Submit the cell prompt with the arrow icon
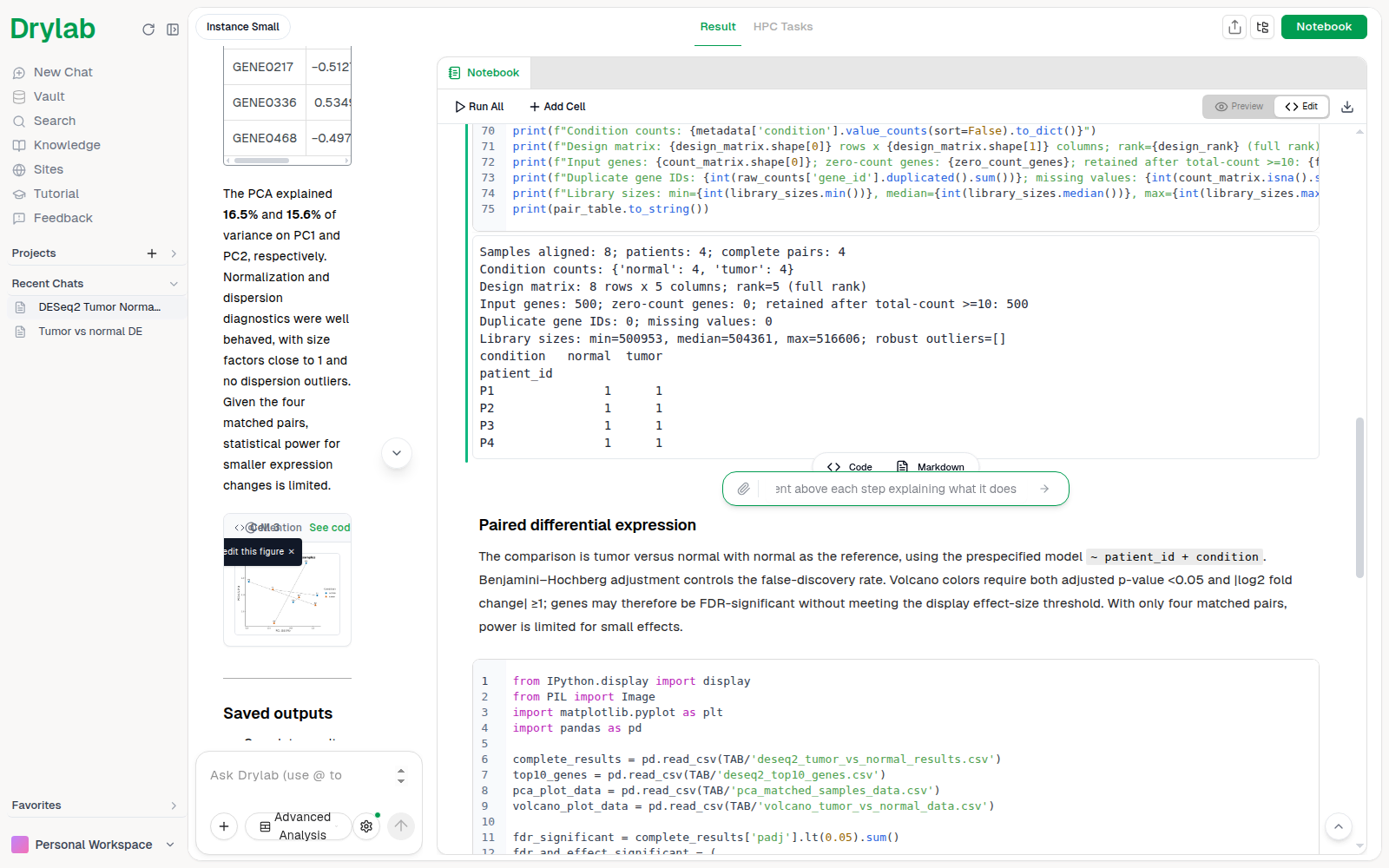This screenshot has height=868, width=1389. click(x=1044, y=489)
